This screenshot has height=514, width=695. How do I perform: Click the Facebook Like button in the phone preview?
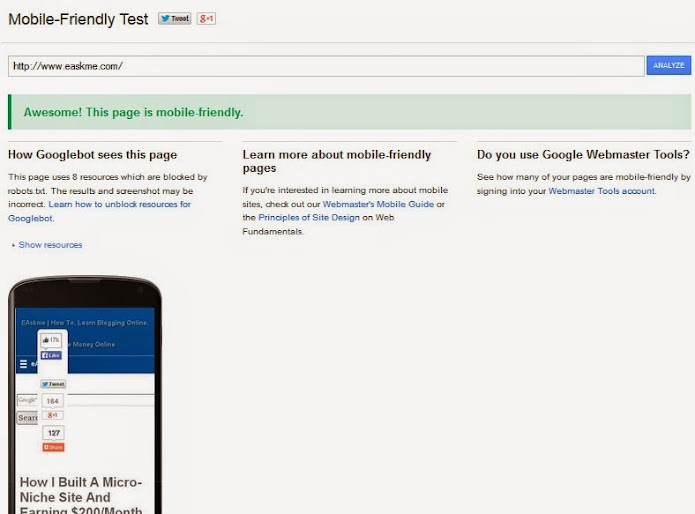tap(51, 355)
